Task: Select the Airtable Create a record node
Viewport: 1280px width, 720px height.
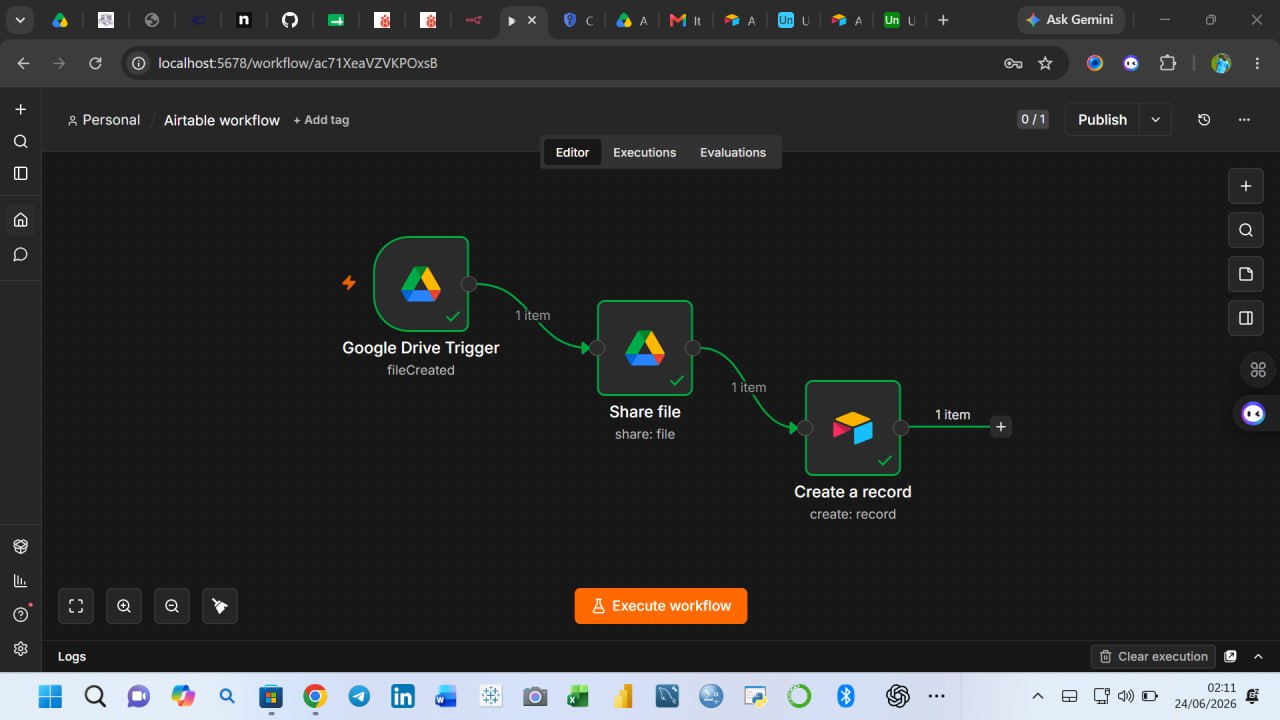Action: (853, 428)
